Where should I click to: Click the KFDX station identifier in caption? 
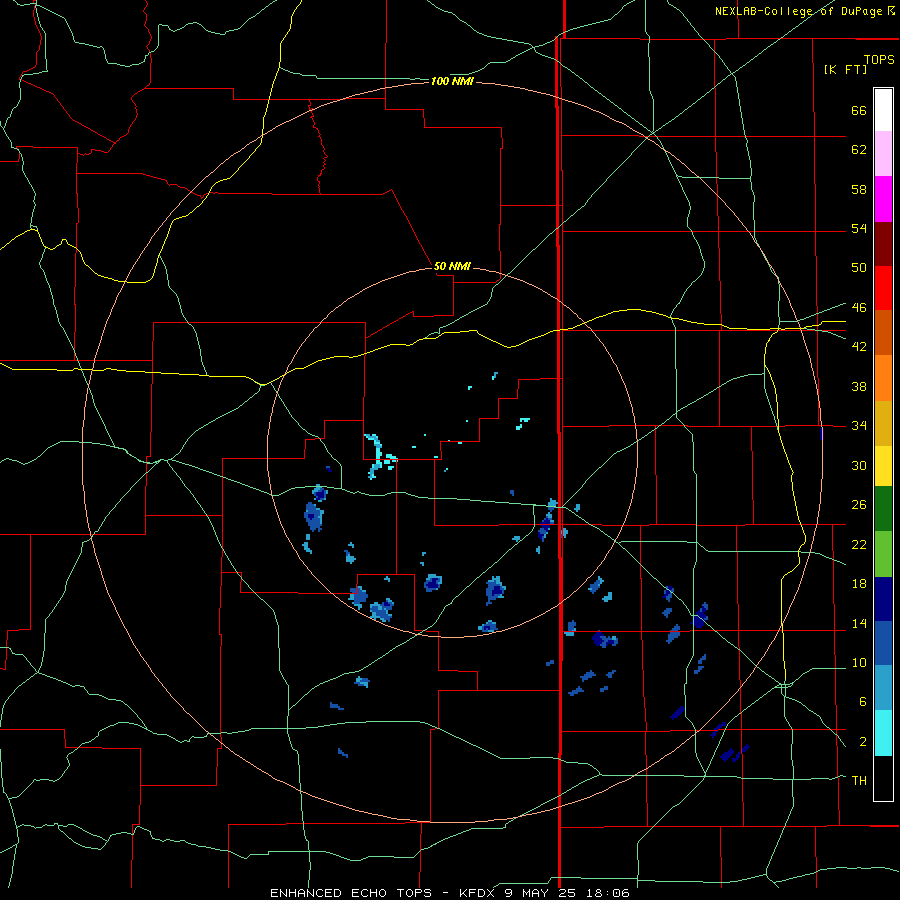478,893
